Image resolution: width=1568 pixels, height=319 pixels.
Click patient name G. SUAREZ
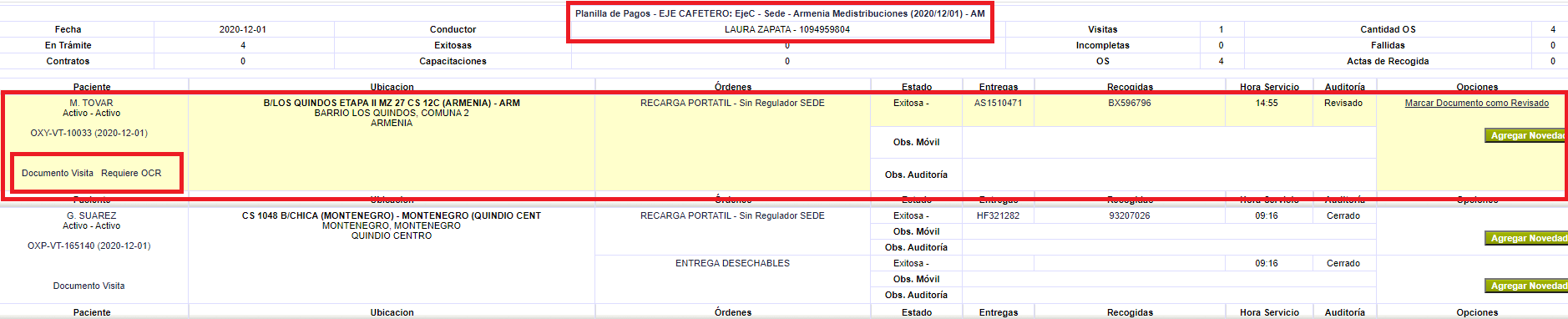(x=91, y=215)
